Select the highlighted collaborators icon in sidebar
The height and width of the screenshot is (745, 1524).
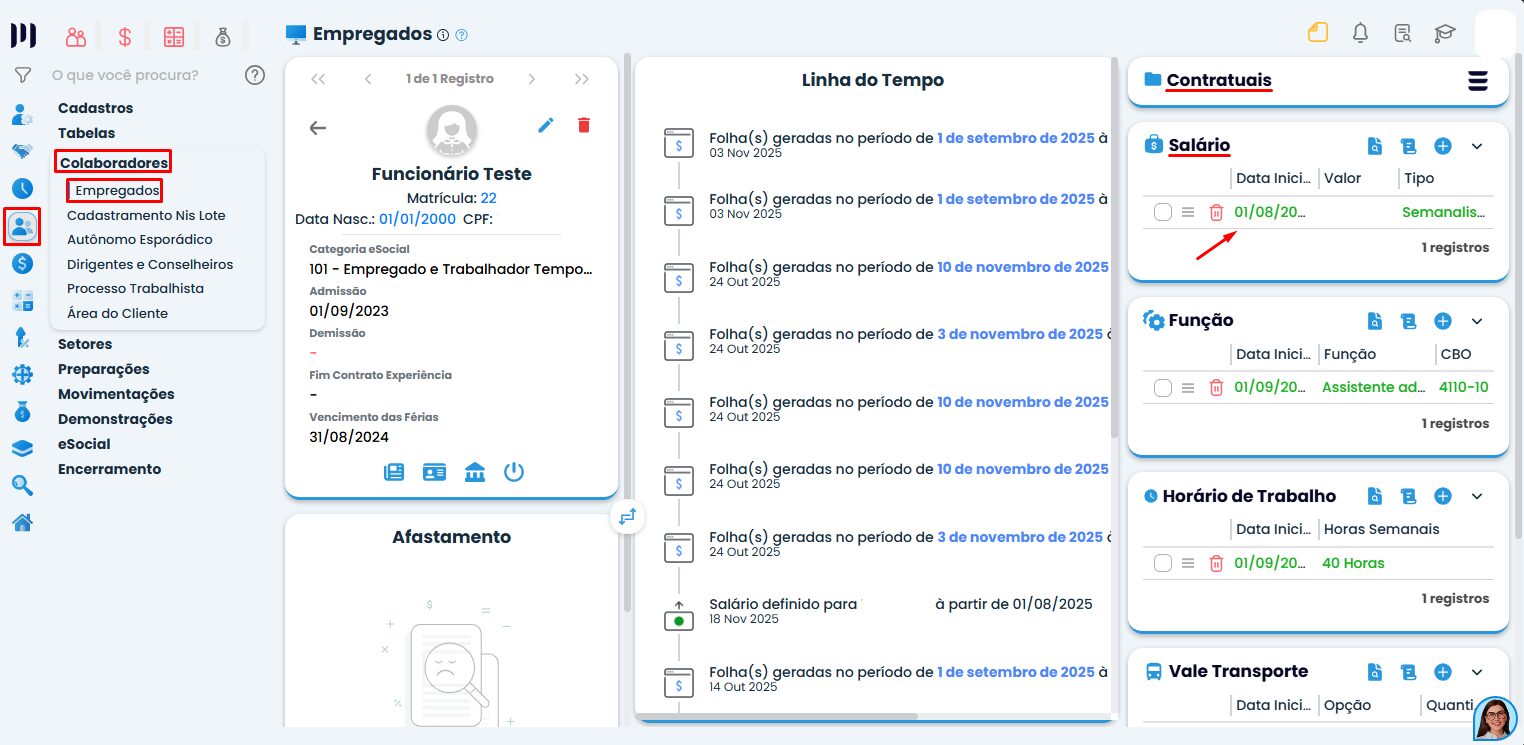coord(22,226)
